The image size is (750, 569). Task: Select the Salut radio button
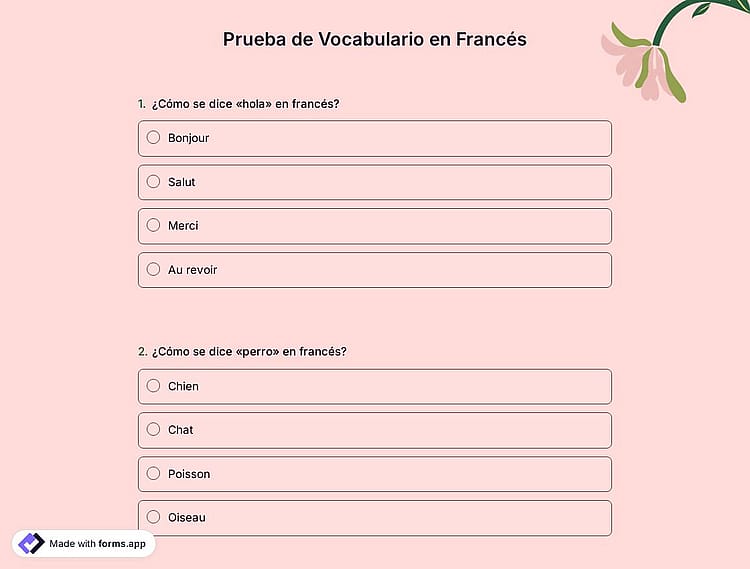(153, 182)
